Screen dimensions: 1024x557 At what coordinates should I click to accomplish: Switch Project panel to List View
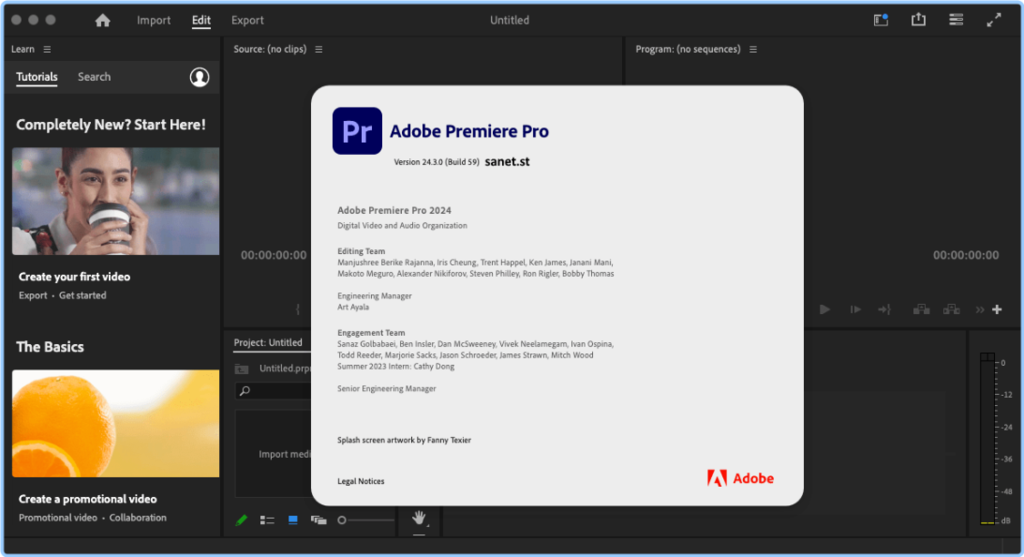coord(267,520)
